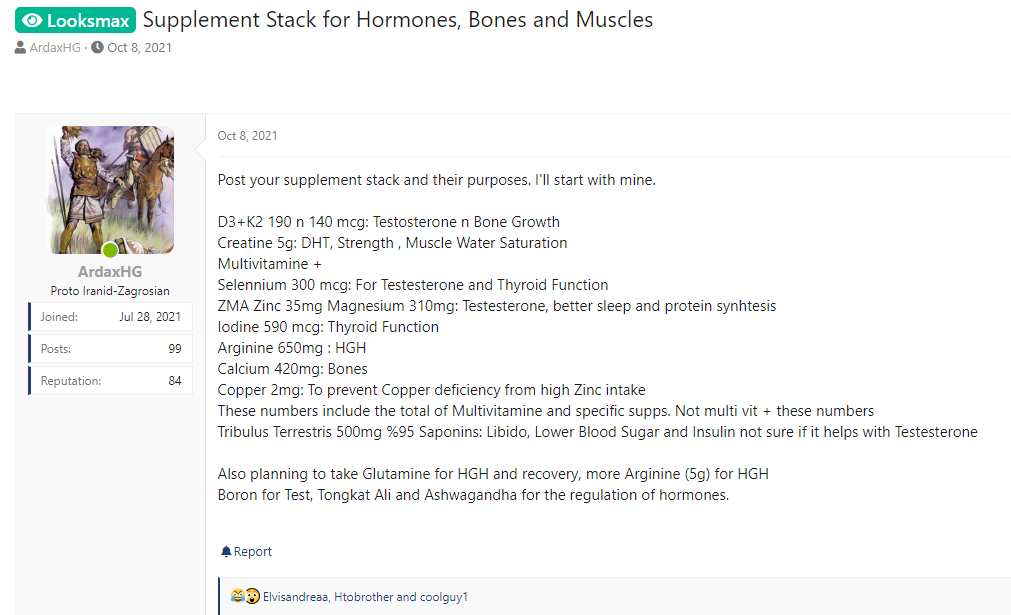Click the laughing-crying reaction emoji

point(237,597)
